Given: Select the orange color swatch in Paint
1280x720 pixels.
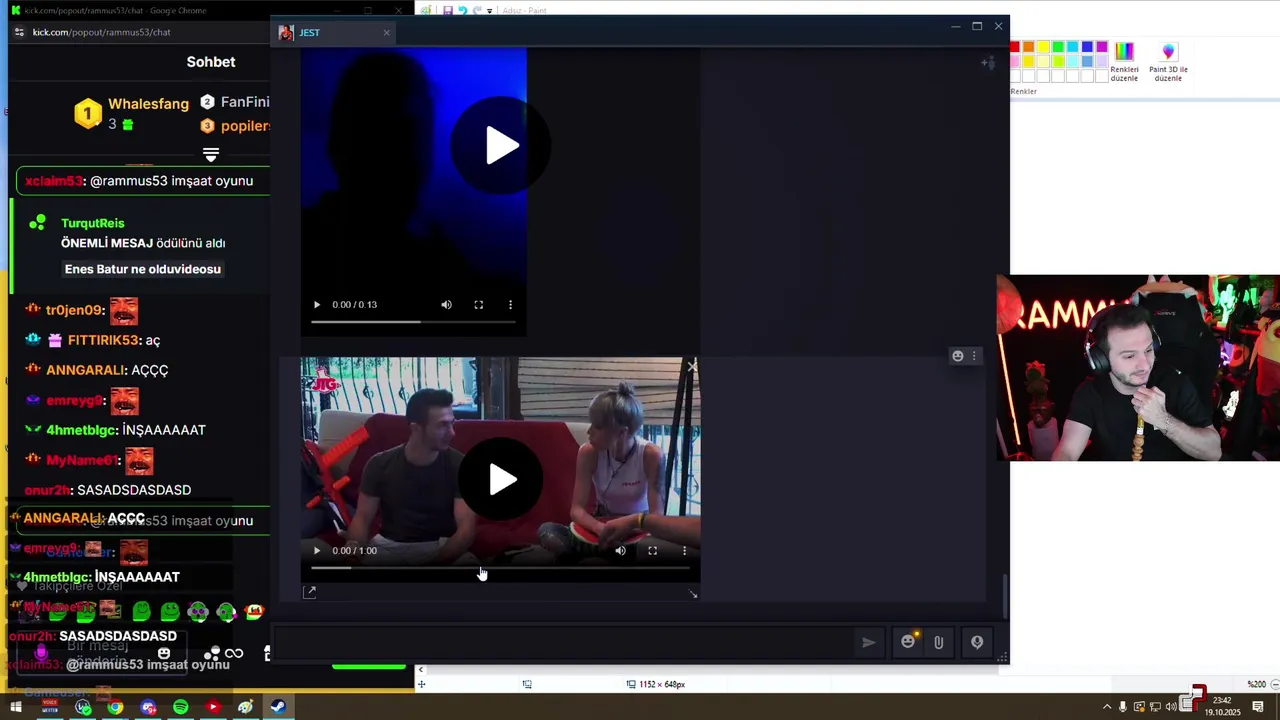Looking at the screenshot, I should click(x=1028, y=47).
